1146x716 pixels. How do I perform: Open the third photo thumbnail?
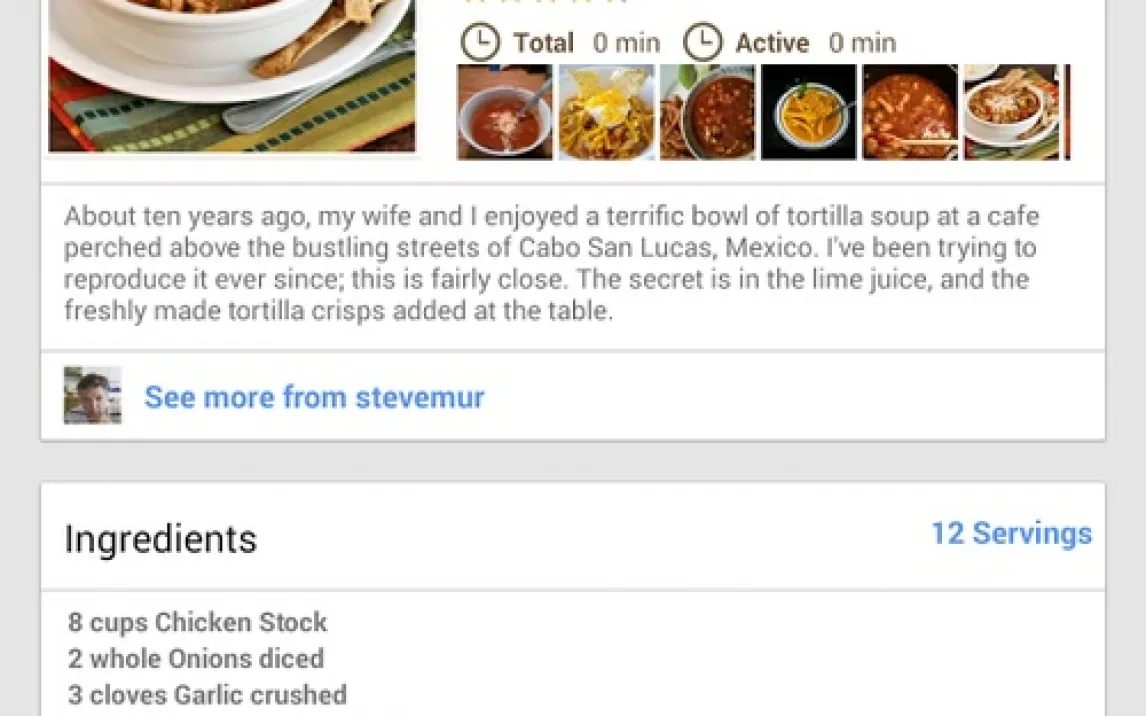point(708,112)
